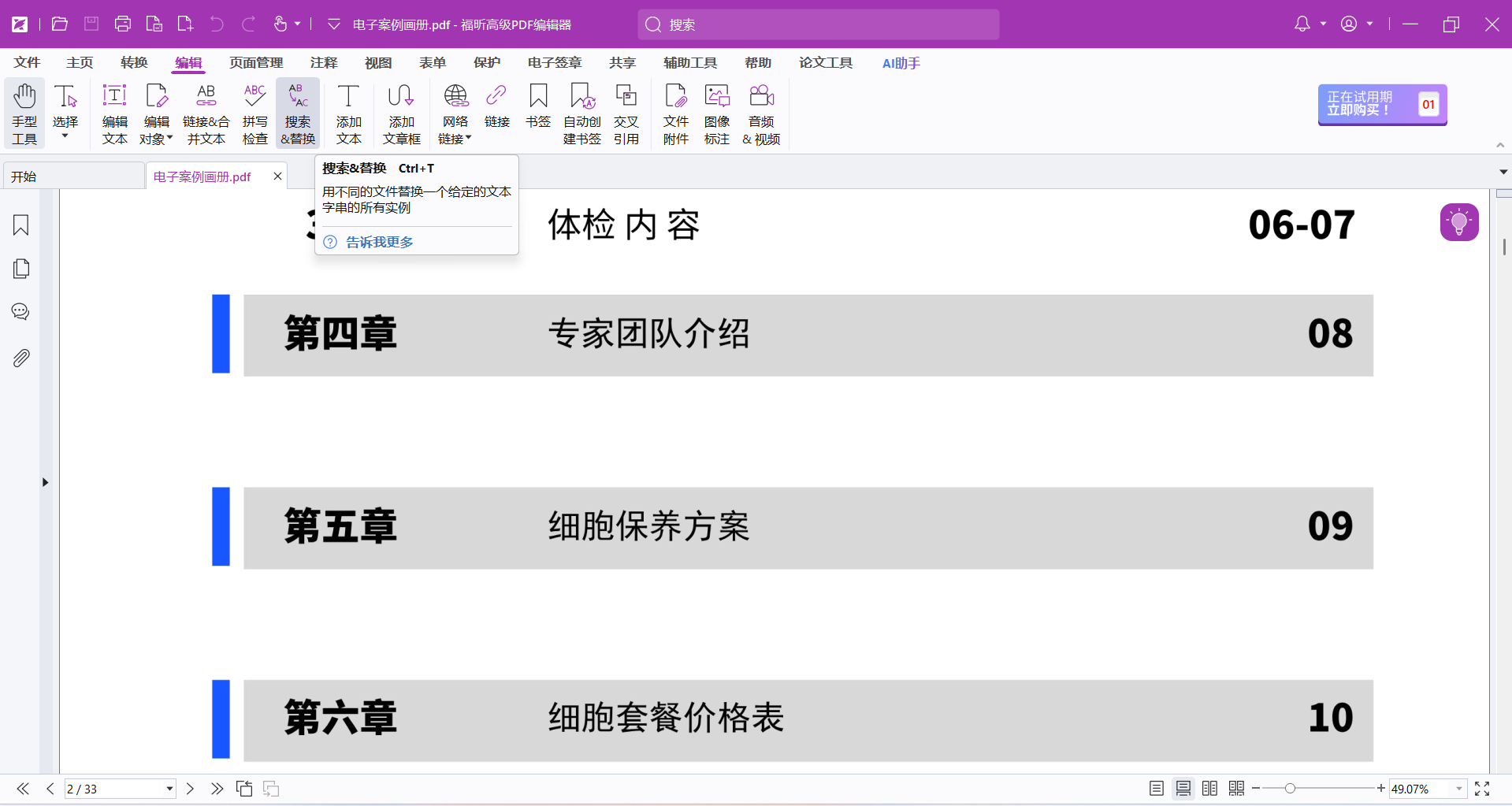Click the 立即购买 trial purchase button
Viewport: 1512px width, 806px height.
pyautogui.click(x=1381, y=104)
